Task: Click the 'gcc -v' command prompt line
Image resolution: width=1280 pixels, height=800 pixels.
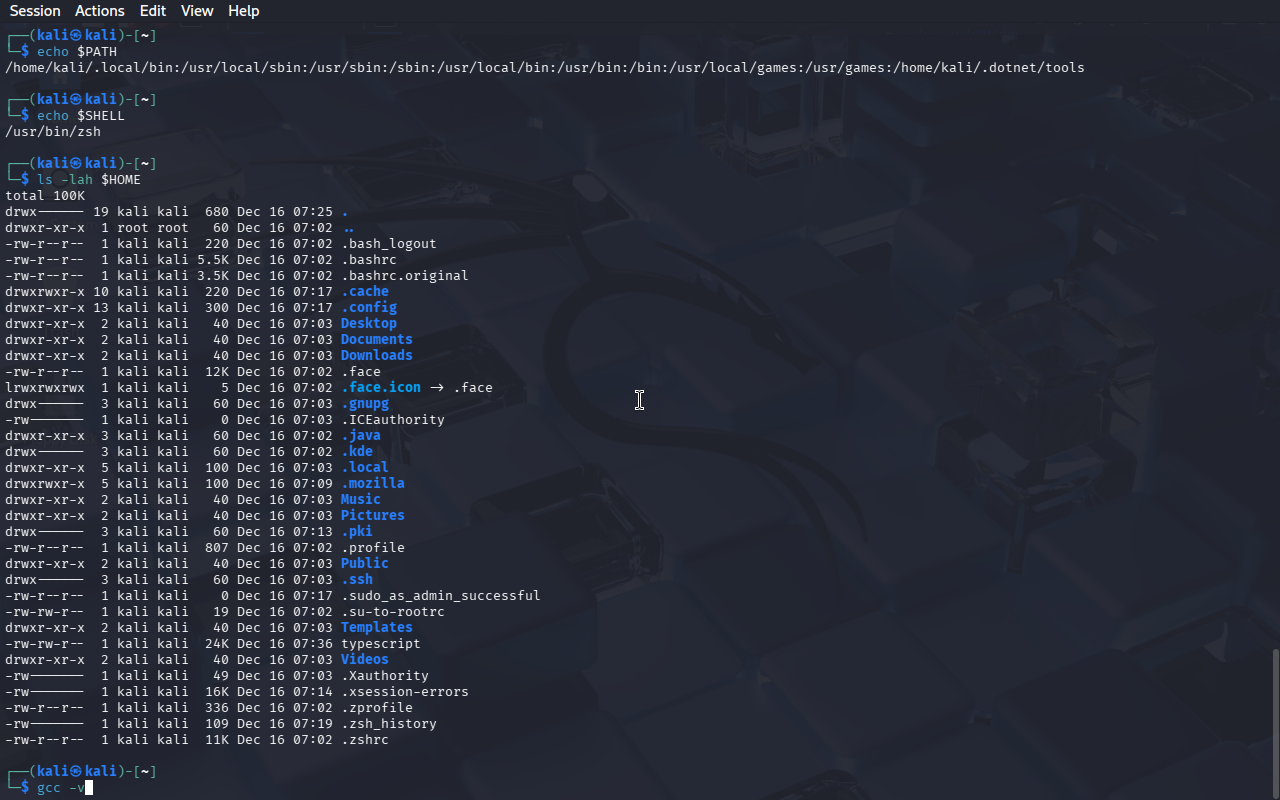Action: (x=60, y=788)
